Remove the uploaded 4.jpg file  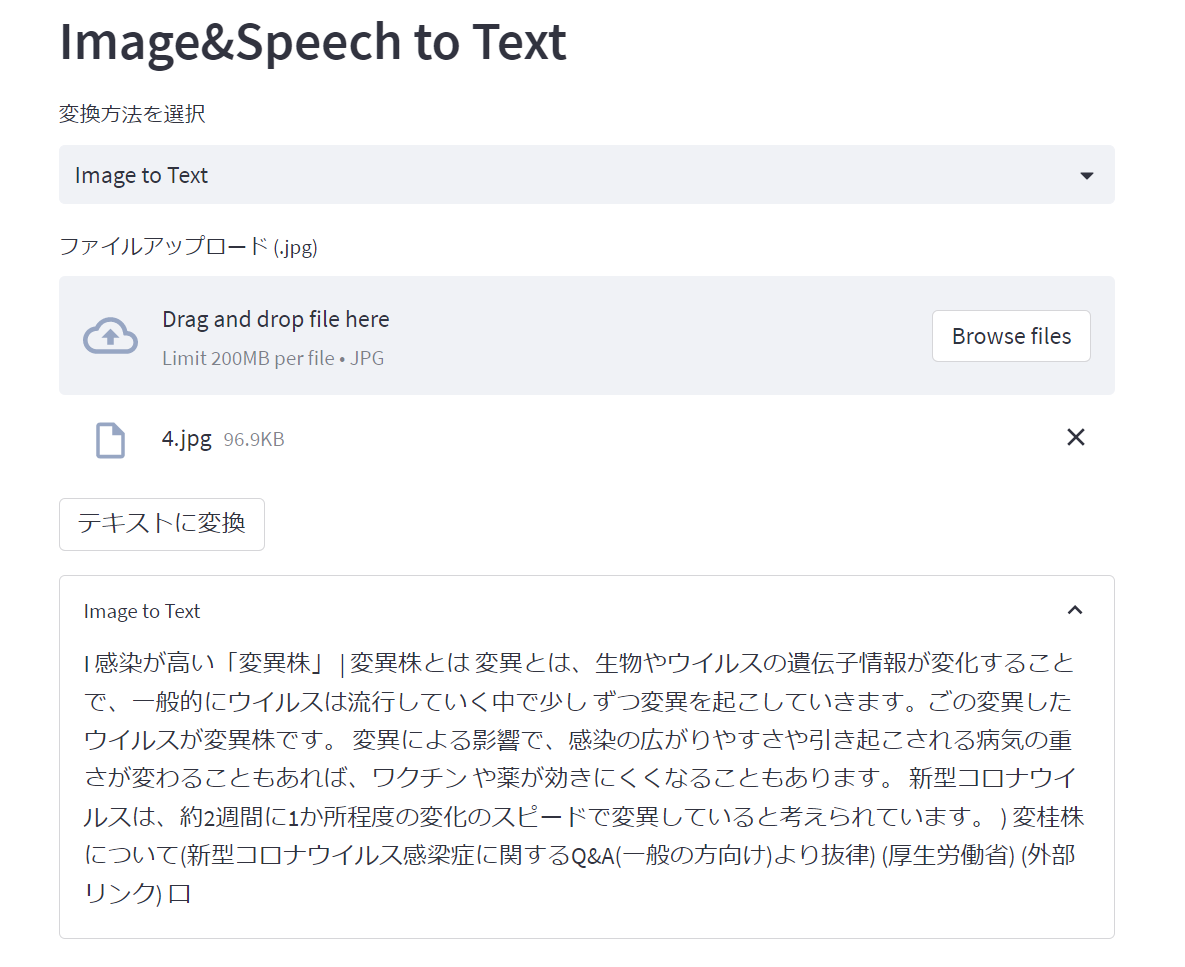coord(1075,437)
